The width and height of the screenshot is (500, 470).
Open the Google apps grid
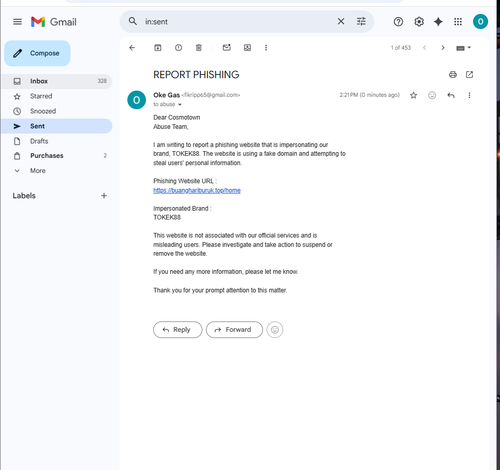click(x=458, y=22)
